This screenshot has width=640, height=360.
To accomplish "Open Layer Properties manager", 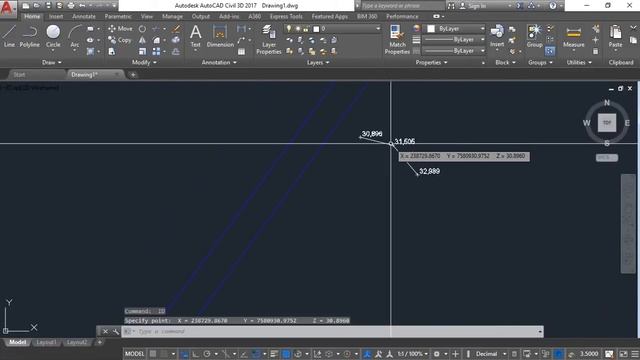I will [269, 39].
